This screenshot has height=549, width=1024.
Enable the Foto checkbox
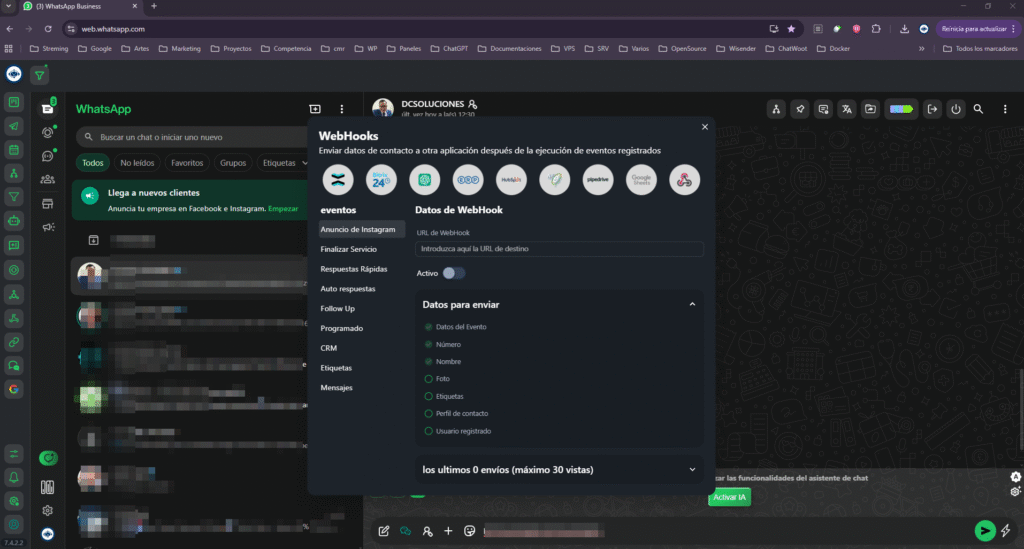click(428, 379)
